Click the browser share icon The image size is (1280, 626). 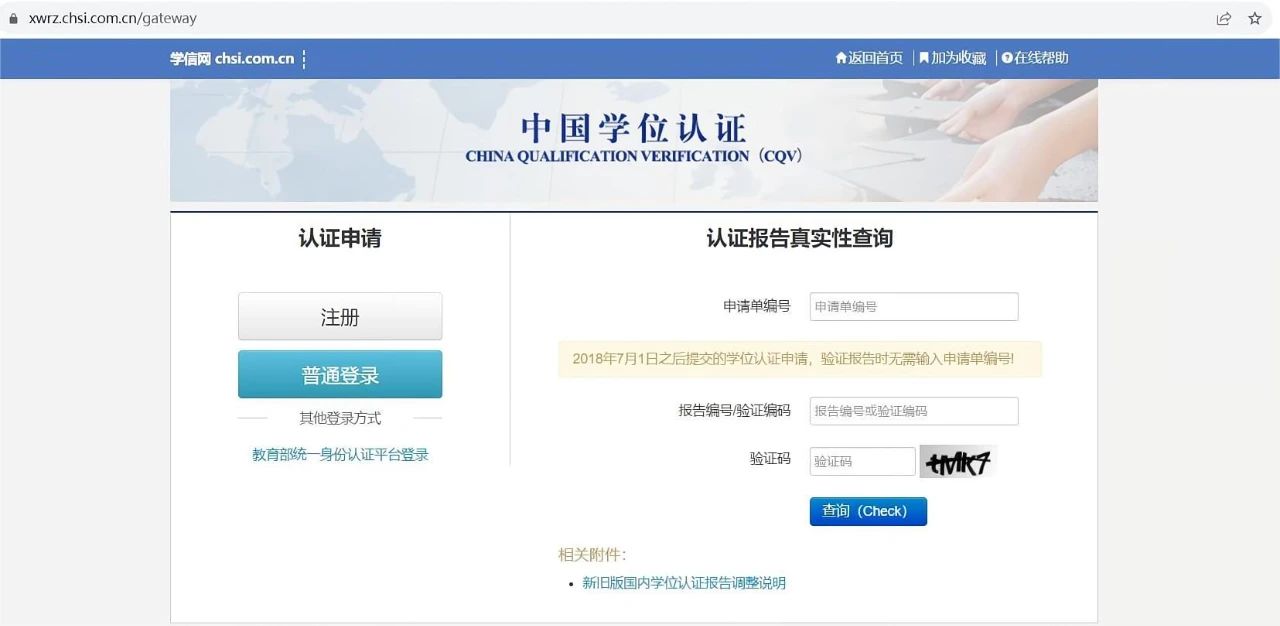(x=1223, y=18)
